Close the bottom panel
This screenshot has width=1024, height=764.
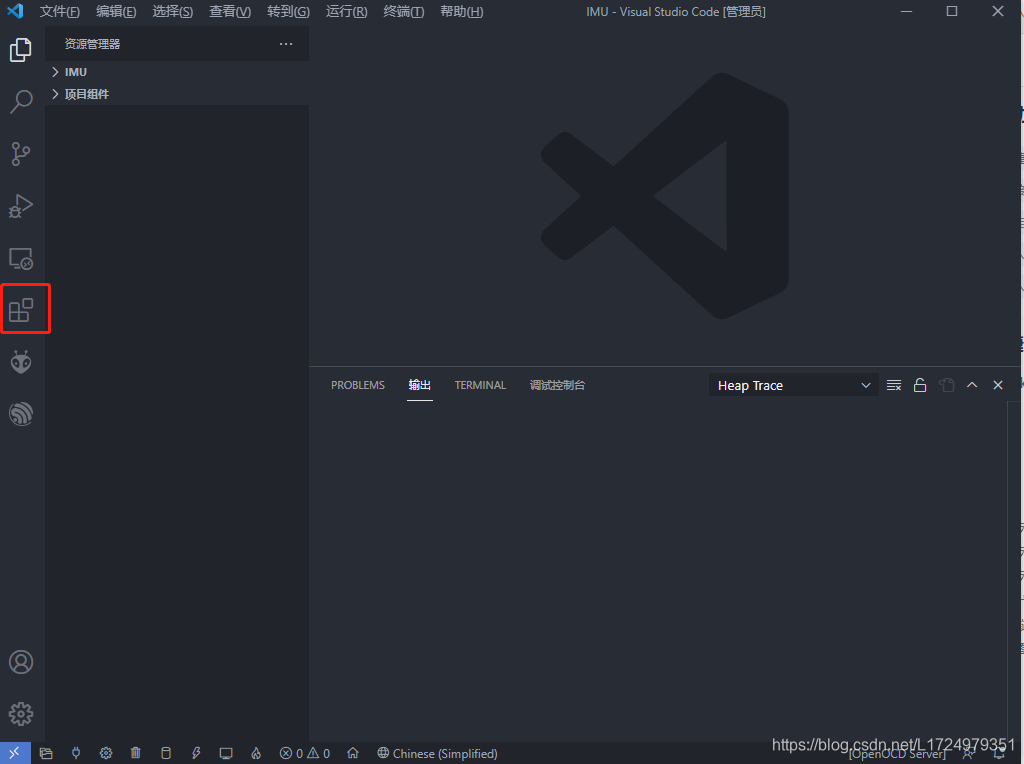click(x=998, y=385)
